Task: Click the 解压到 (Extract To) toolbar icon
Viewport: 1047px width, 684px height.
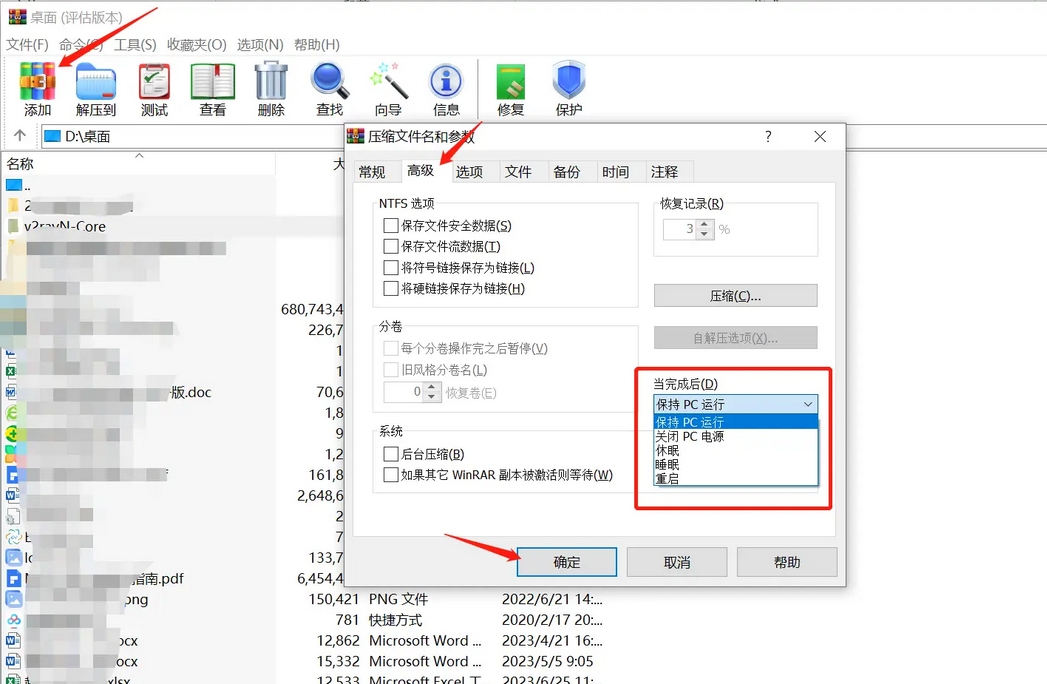Action: point(95,89)
